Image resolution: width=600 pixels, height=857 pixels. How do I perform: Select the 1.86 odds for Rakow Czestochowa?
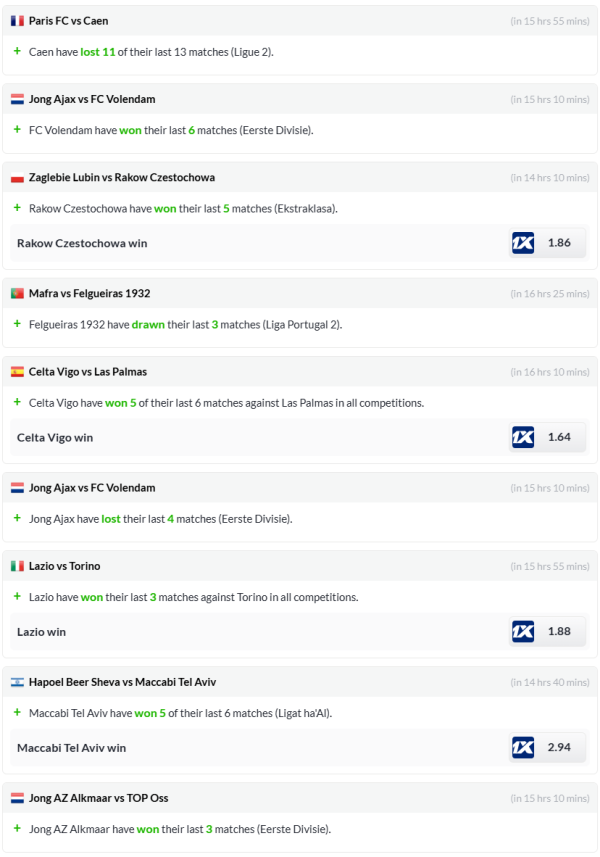click(559, 243)
